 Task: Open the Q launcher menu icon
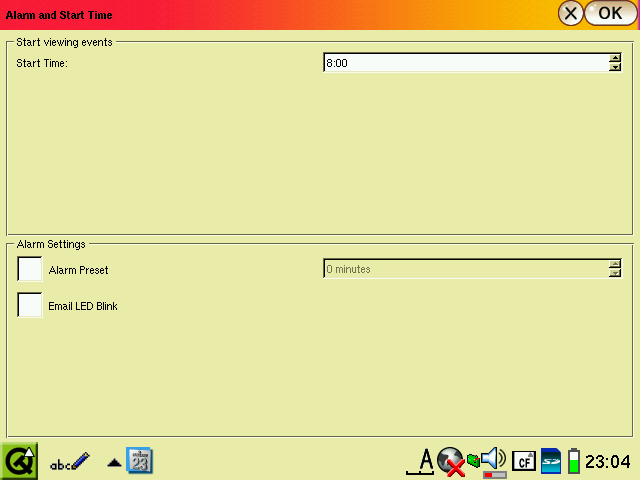point(19,461)
